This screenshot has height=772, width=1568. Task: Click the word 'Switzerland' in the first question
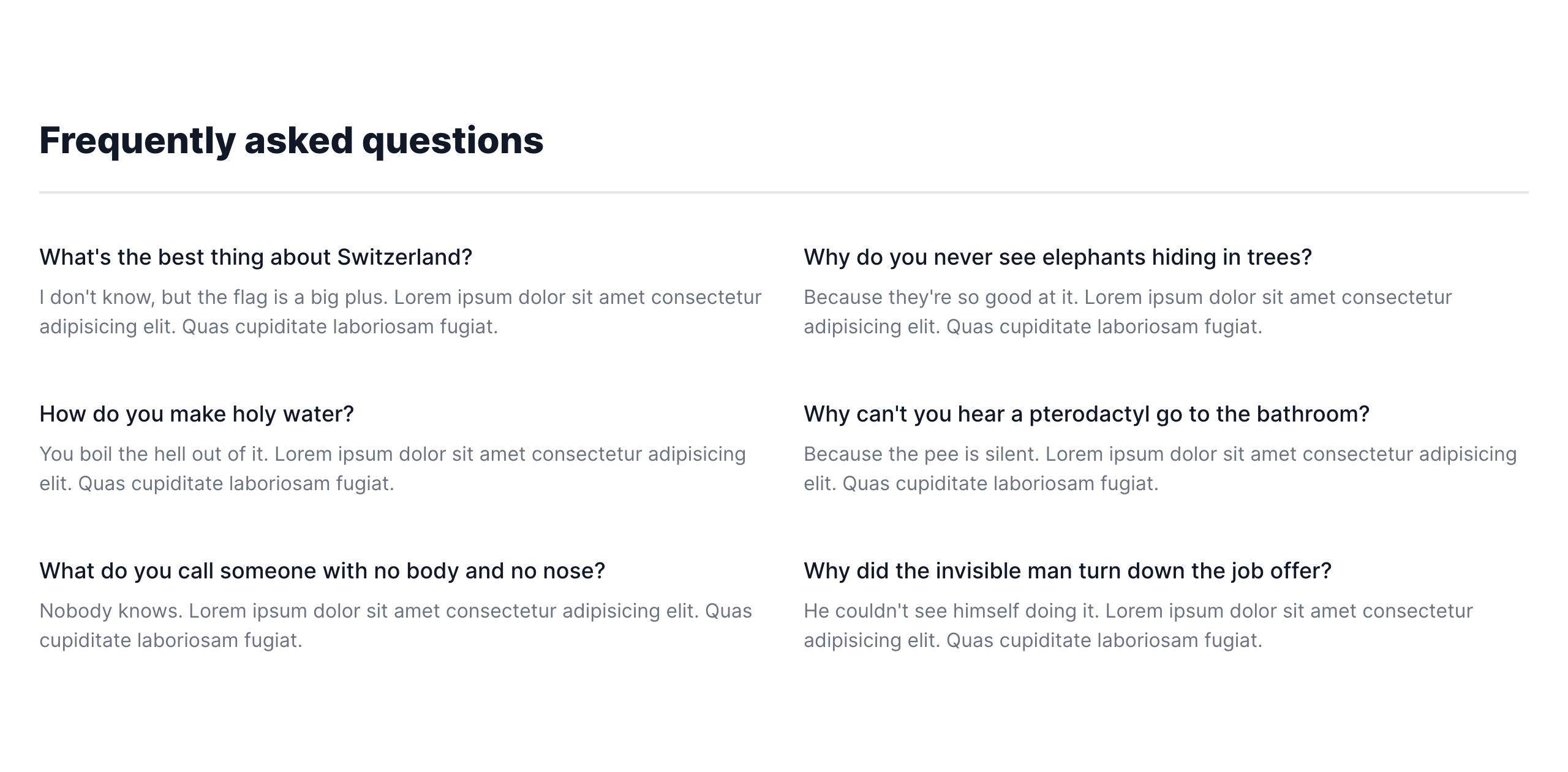coord(404,257)
